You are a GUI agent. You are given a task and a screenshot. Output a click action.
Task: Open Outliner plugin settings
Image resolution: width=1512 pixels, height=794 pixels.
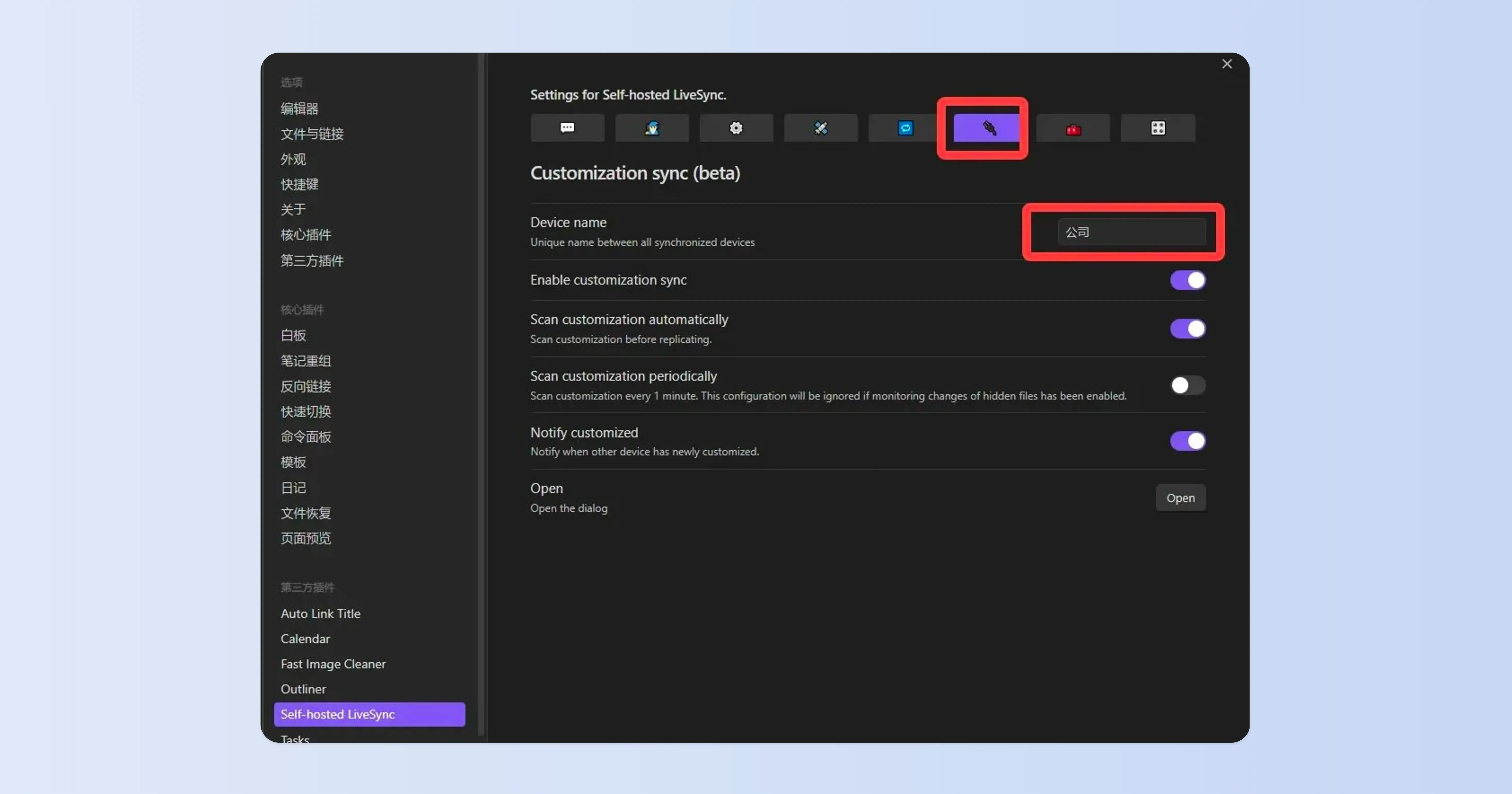click(x=303, y=689)
